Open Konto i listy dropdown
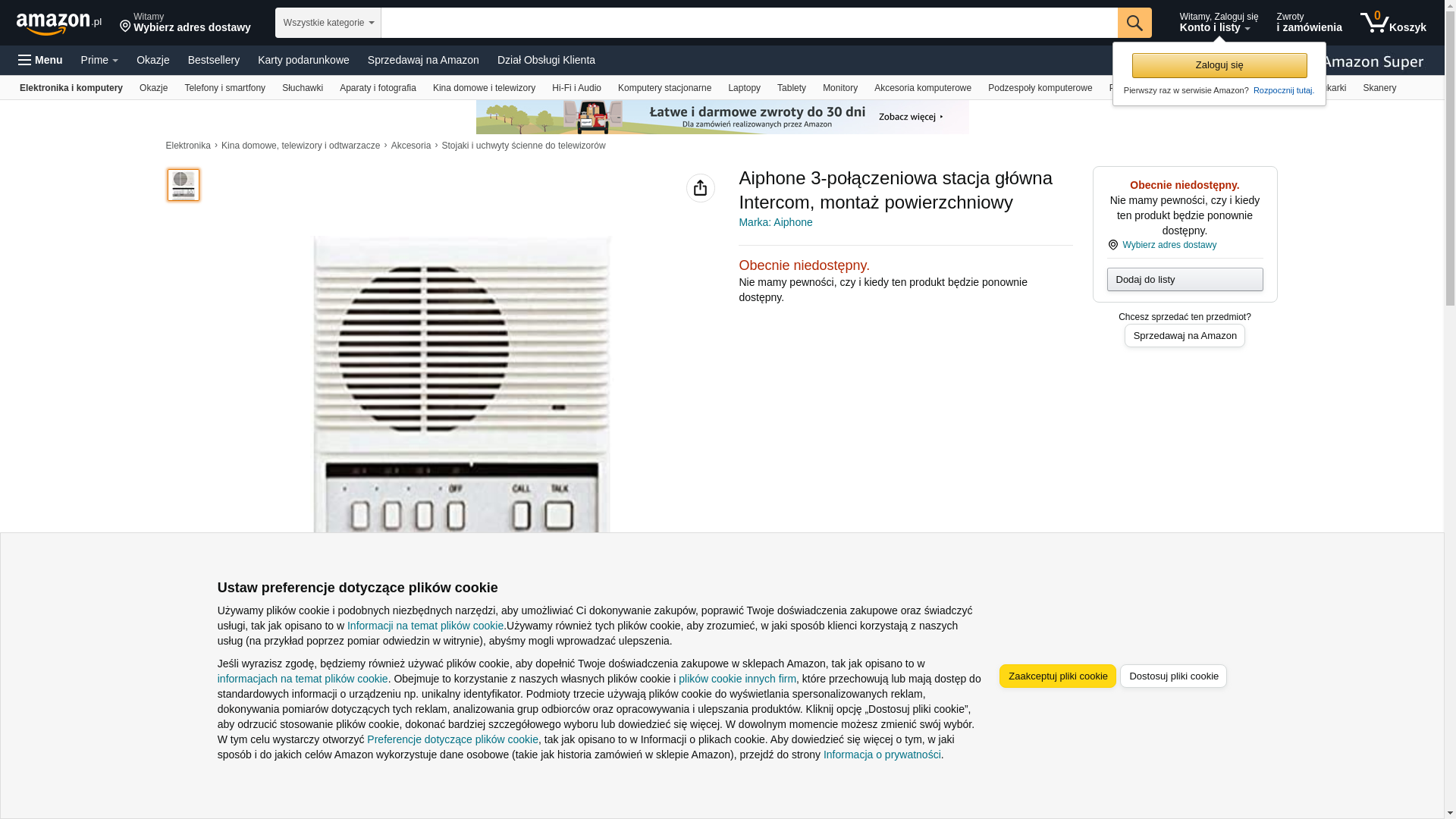Screen dimensions: 1456x819 click(1219, 23)
